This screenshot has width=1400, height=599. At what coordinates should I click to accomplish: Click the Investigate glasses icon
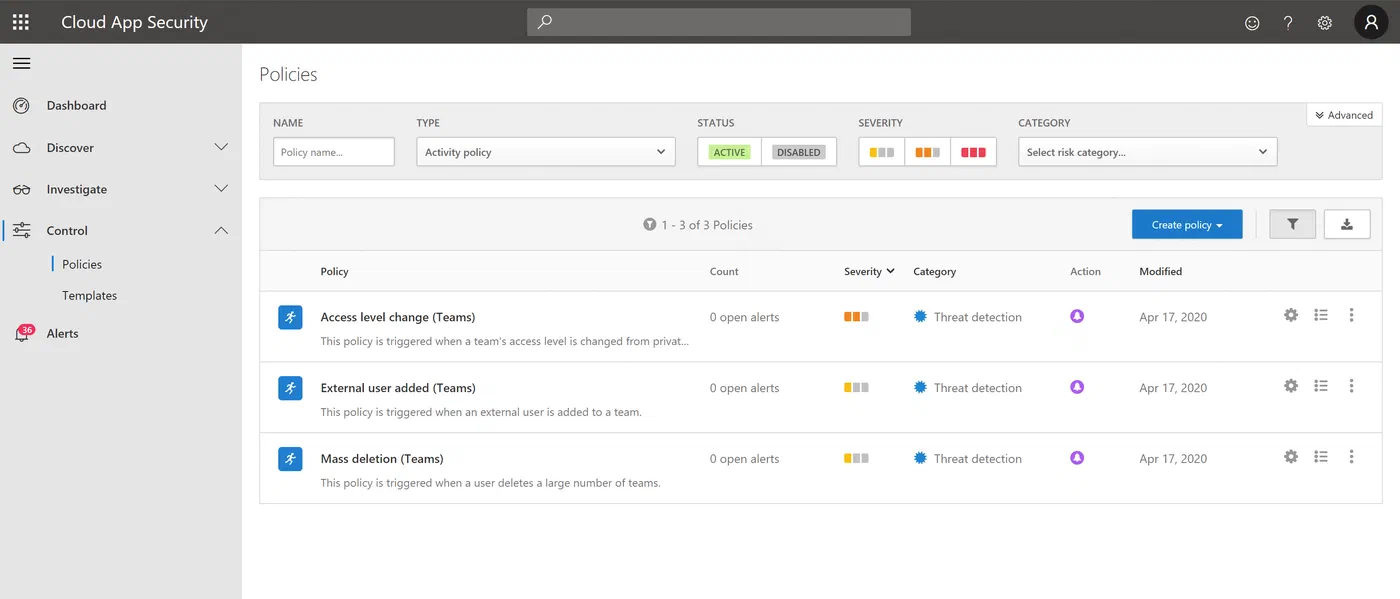click(x=21, y=189)
